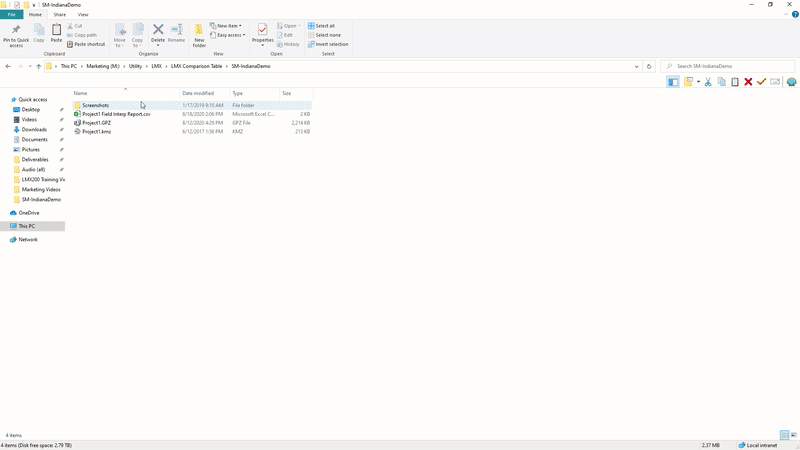Pin to Quick access in ribbon

(x=16, y=35)
